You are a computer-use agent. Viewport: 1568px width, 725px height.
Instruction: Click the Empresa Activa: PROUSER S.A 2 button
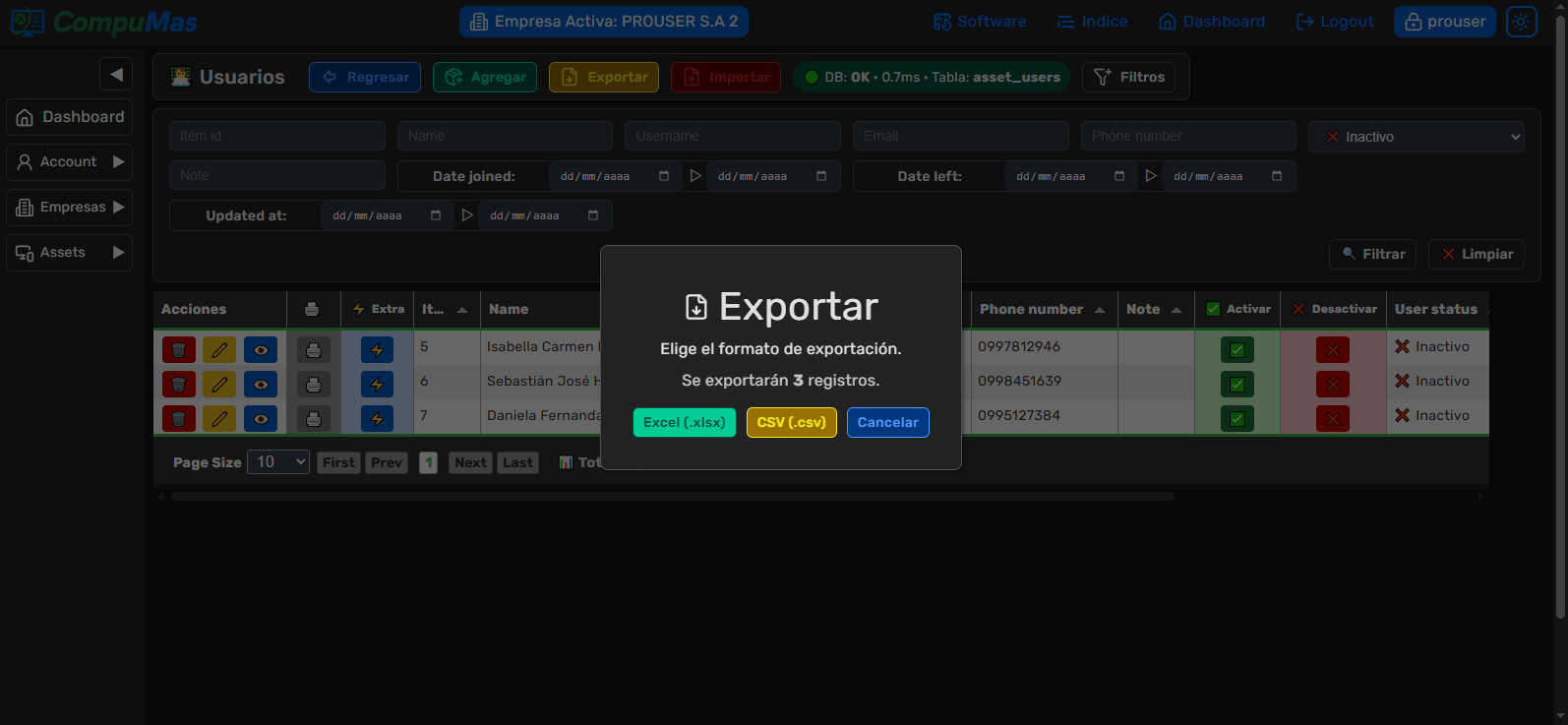point(604,22)
